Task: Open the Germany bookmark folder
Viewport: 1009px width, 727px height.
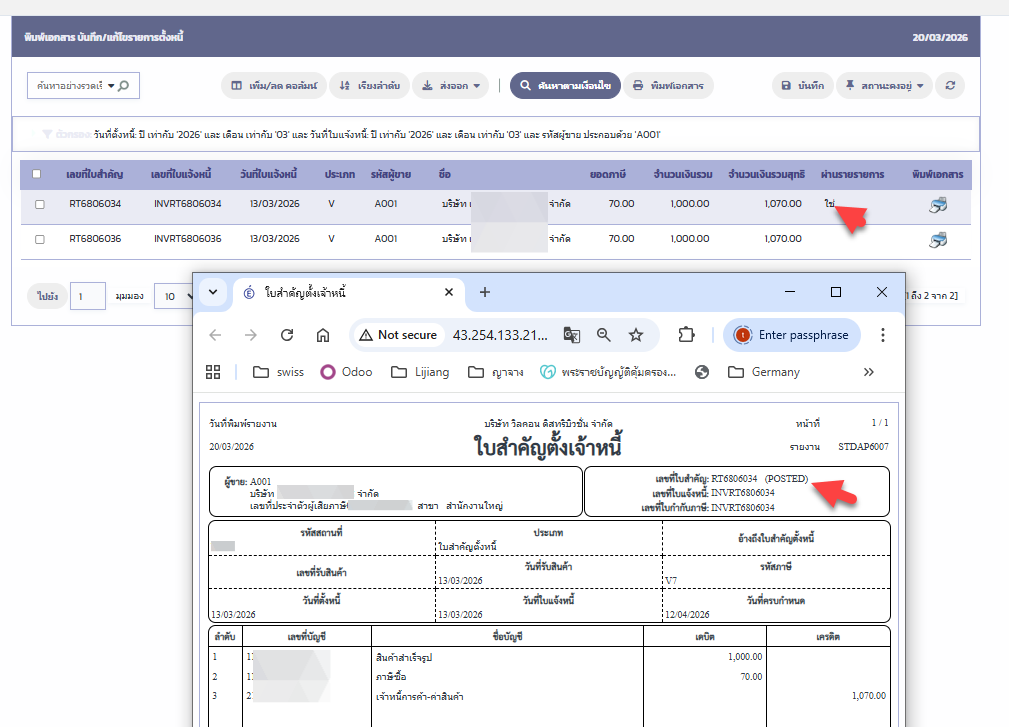Action: click(x=763, y=372)
